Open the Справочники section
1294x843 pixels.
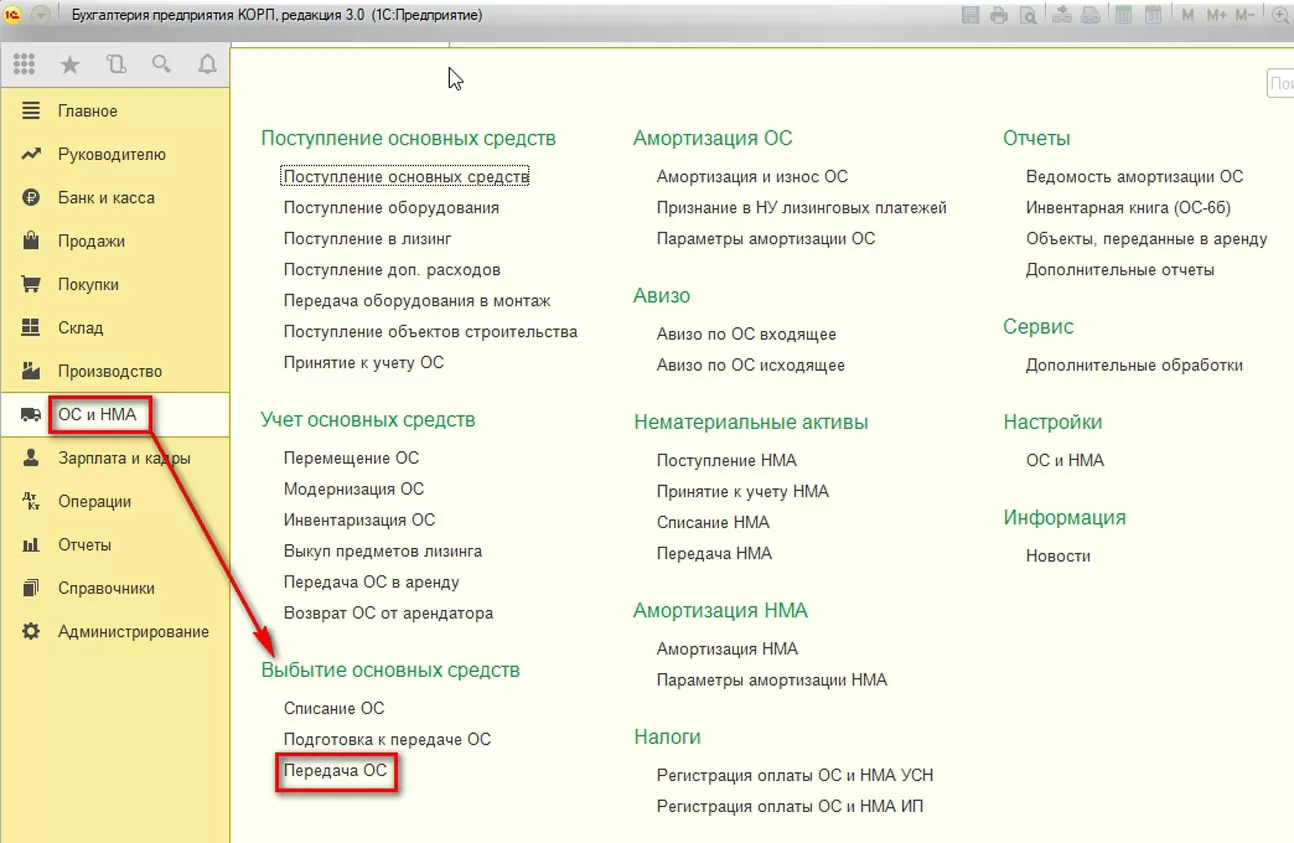click(x=115, y=588)
